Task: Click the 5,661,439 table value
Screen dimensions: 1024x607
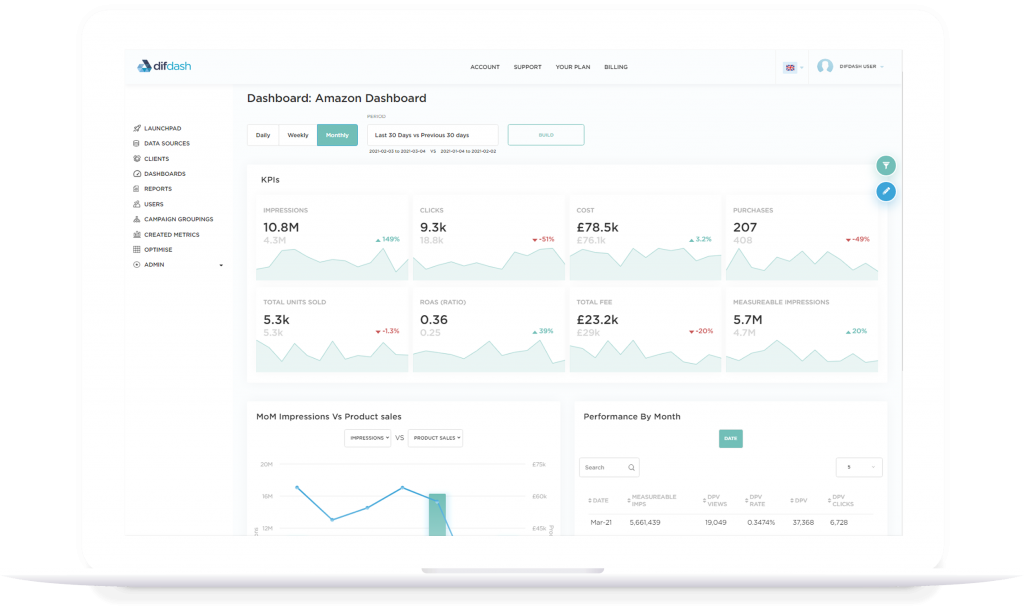Action: pyautogui.click(x=645, y=523)
